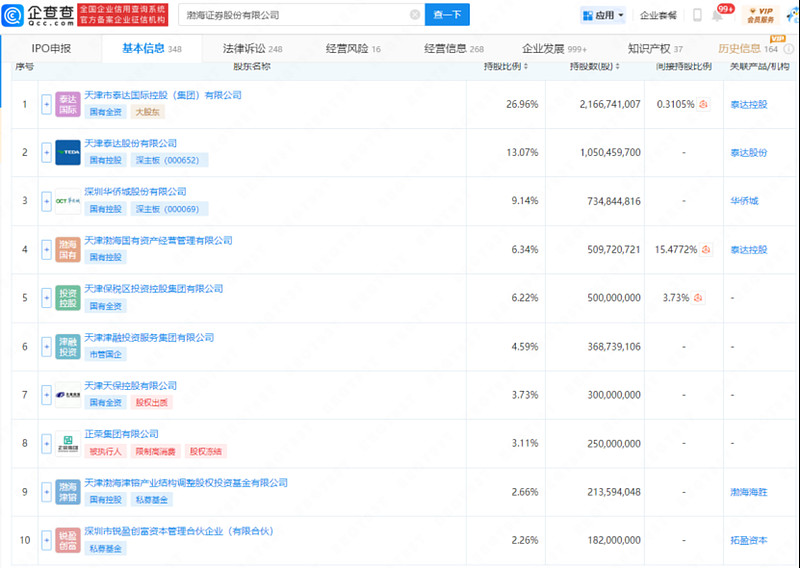Expand row 7 天津天保控股 with plus button
Screen dimensions: 800x568
click(x=46, y=395)
